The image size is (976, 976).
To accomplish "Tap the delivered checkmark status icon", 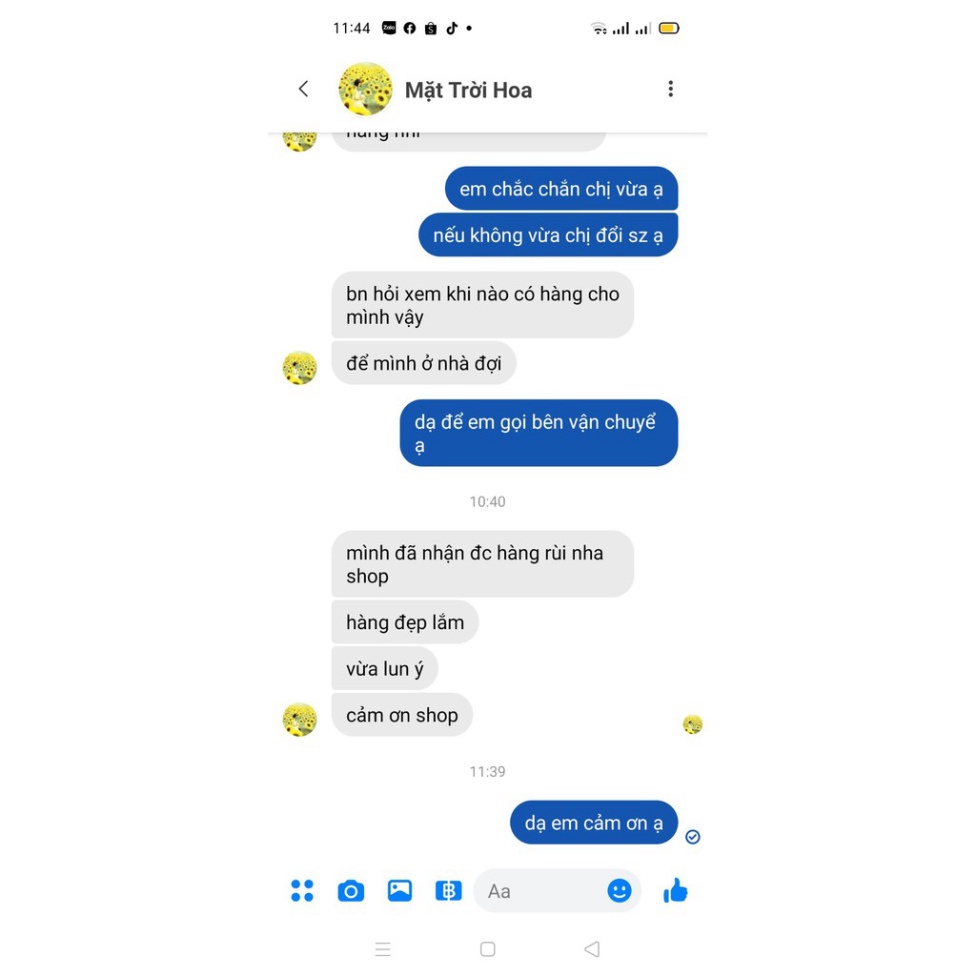I will [x=693, y=837].
